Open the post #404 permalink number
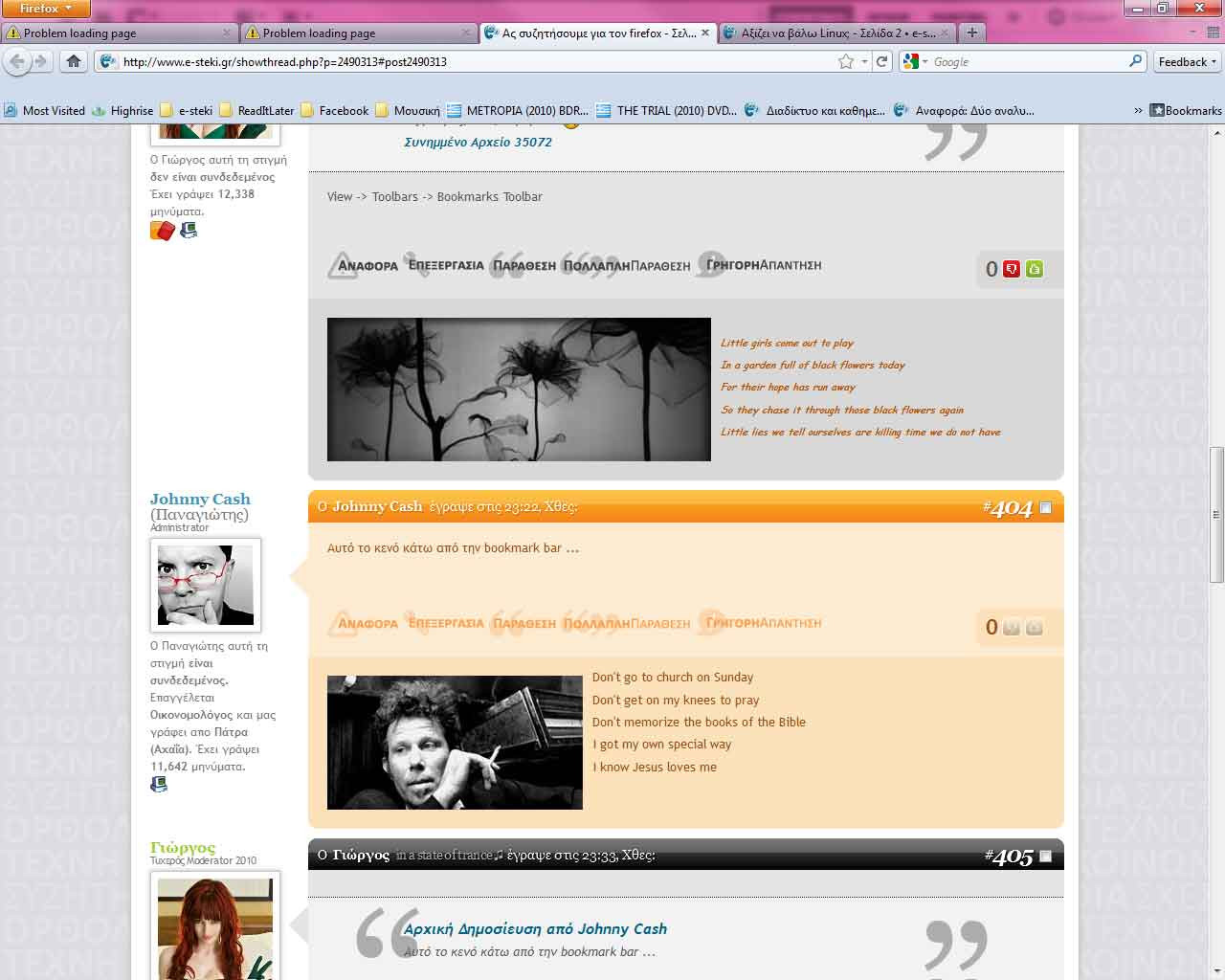The height and width of the screenshot is (980, 1225). (x=1009, y=508)
